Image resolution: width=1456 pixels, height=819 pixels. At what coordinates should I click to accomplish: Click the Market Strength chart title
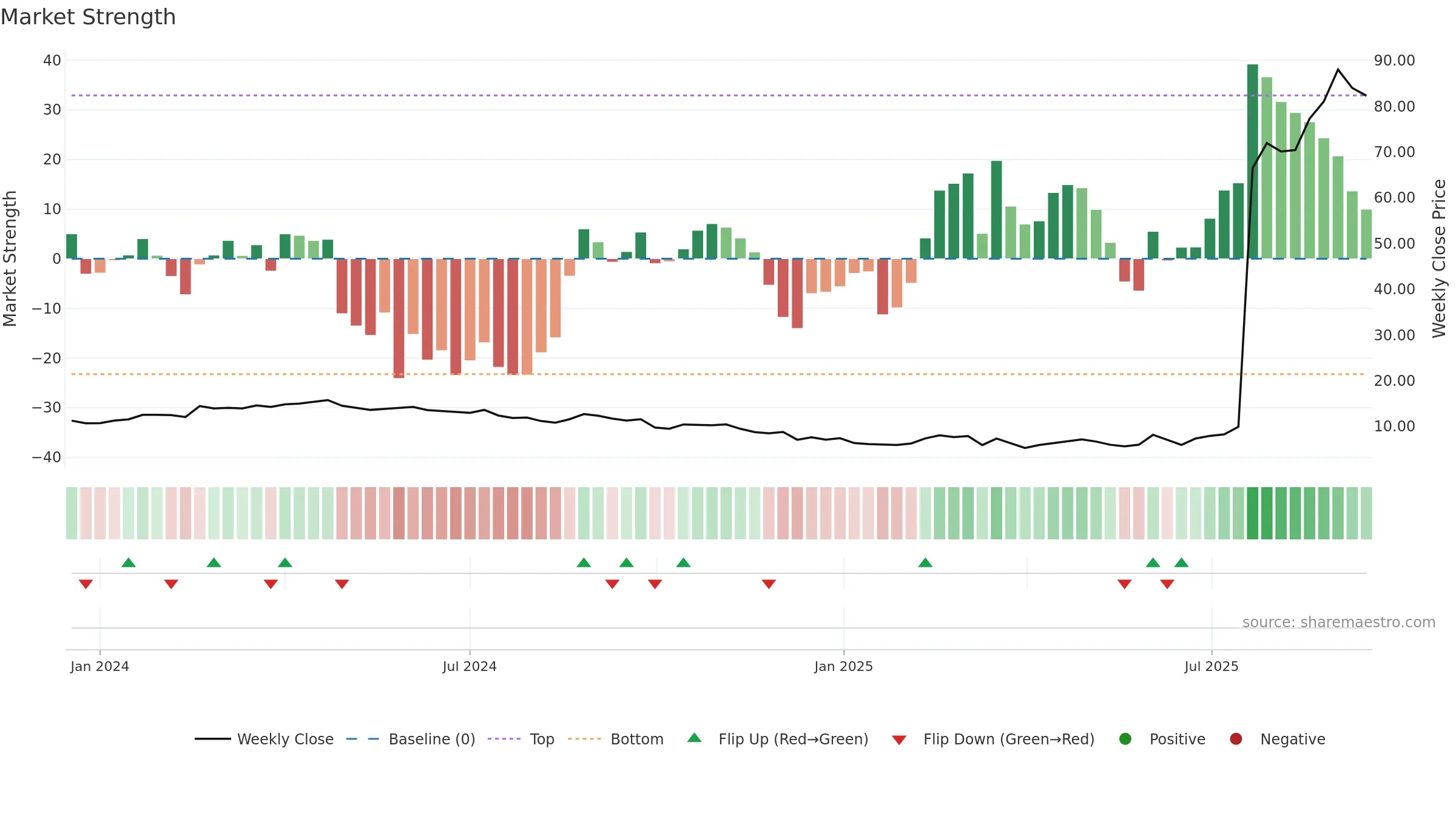tap(89, 17)
